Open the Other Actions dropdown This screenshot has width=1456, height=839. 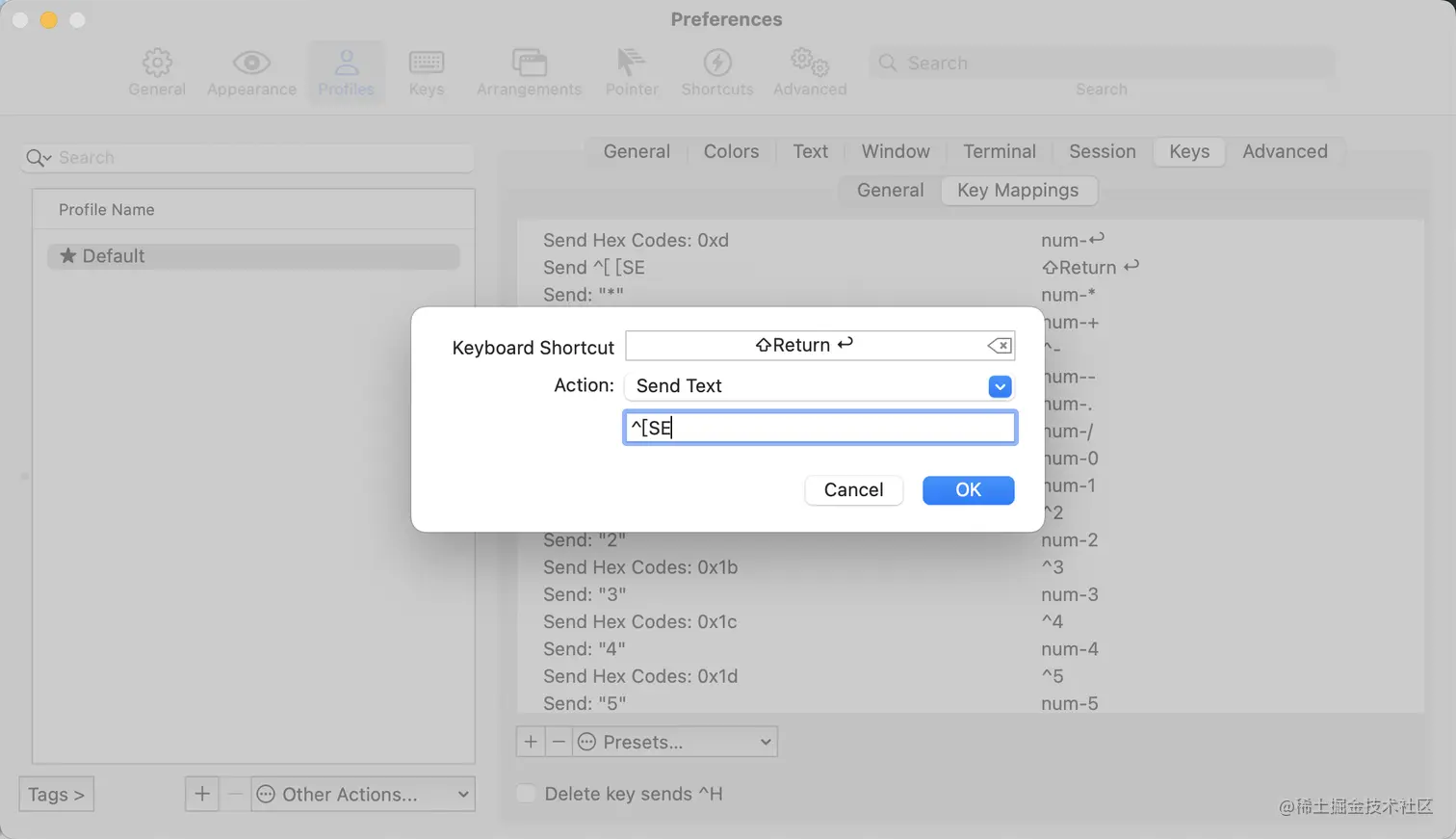pos(363,794)
